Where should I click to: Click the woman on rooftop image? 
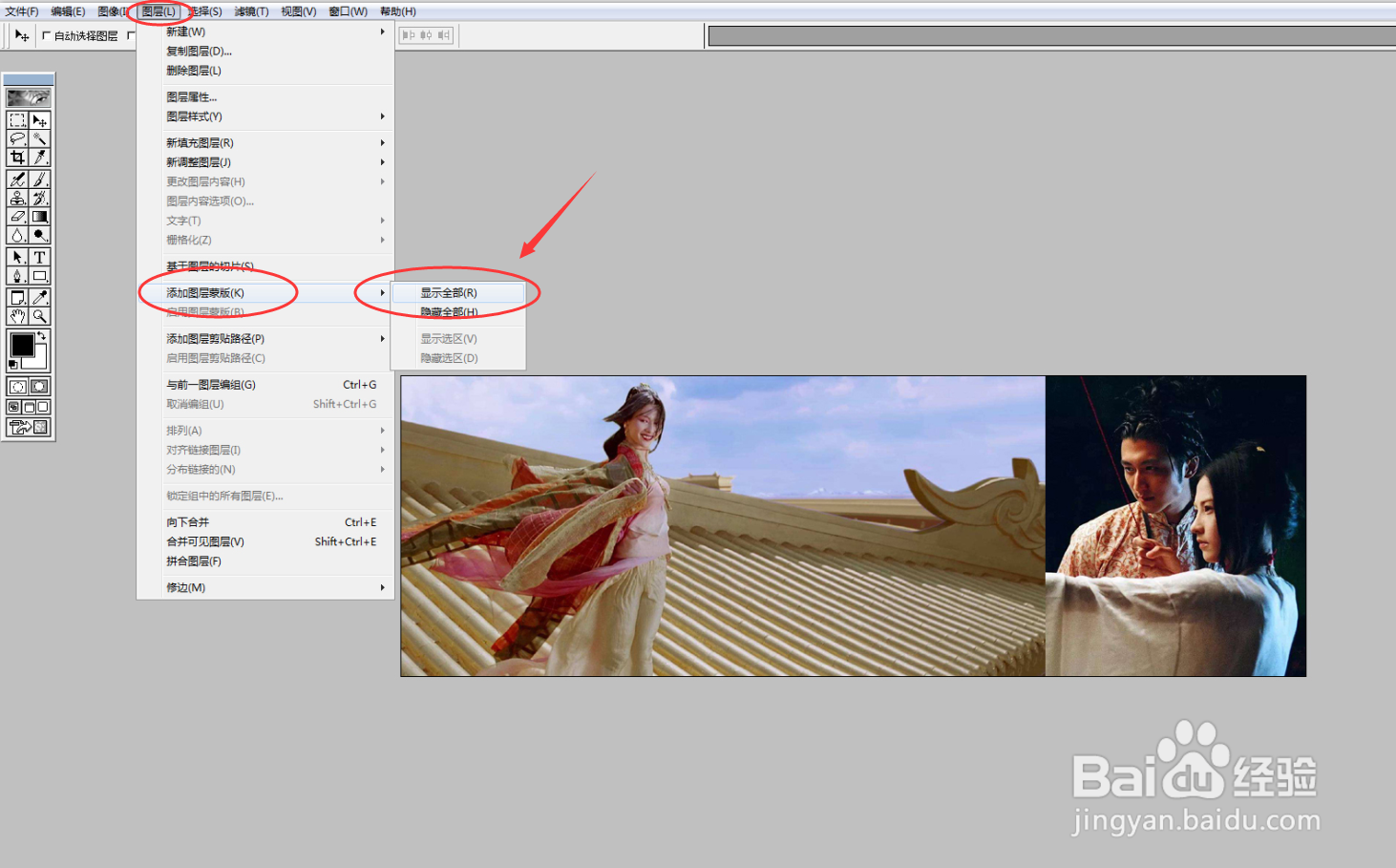pyautogui.click(x=723, y=526)
